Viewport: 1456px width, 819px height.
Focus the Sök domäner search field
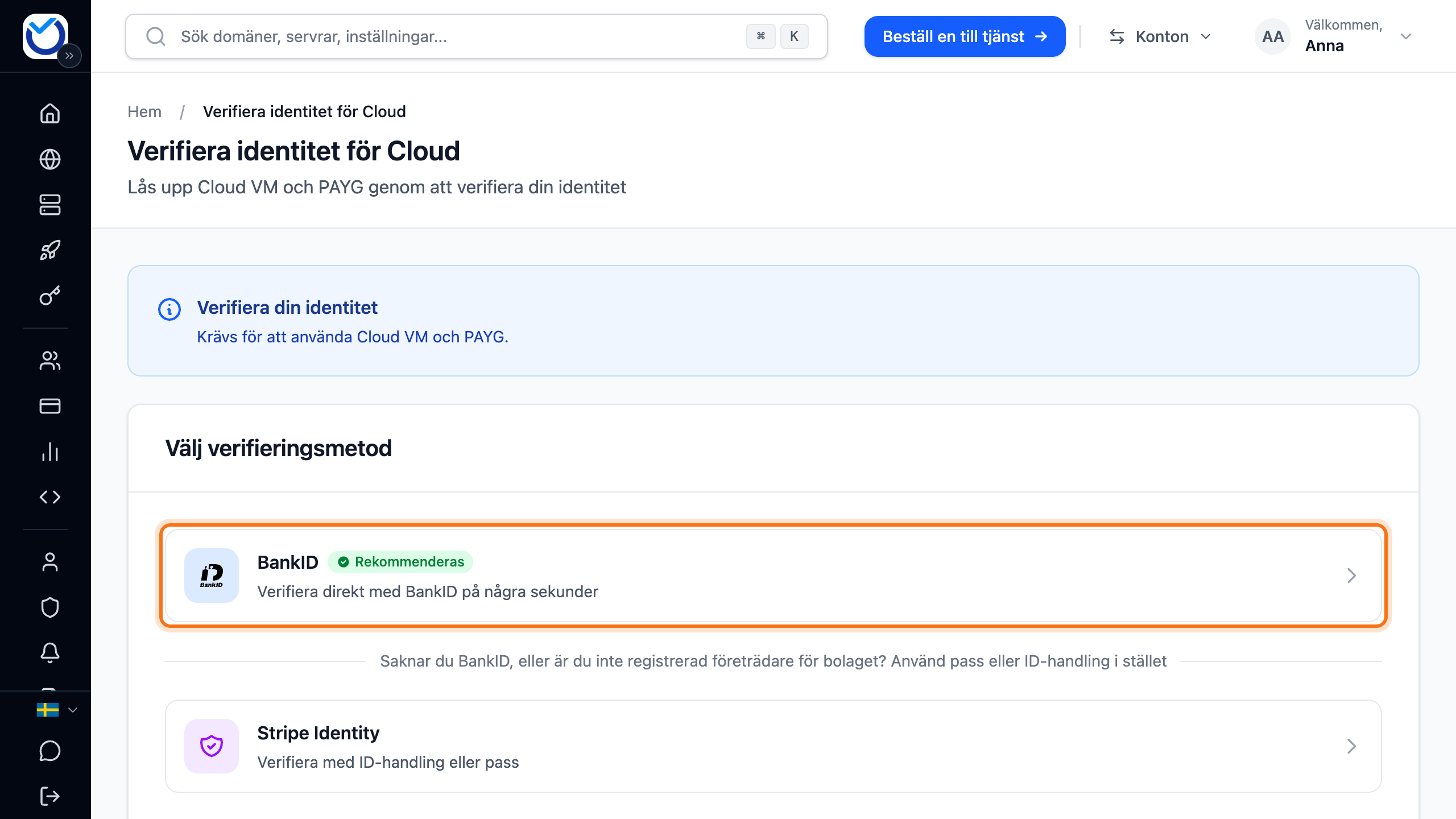click(x=477, y=36)
